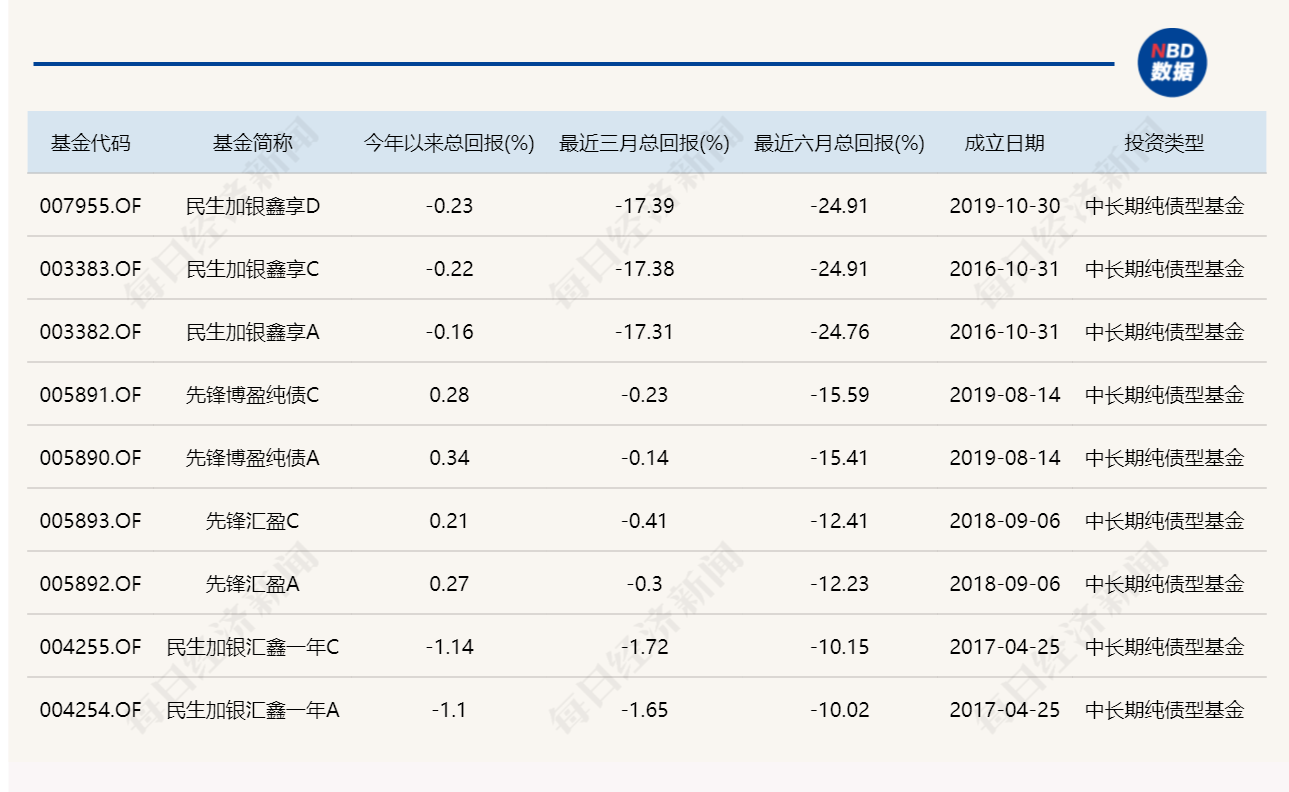Click the year-to-date value 0.27

(449, 584)
